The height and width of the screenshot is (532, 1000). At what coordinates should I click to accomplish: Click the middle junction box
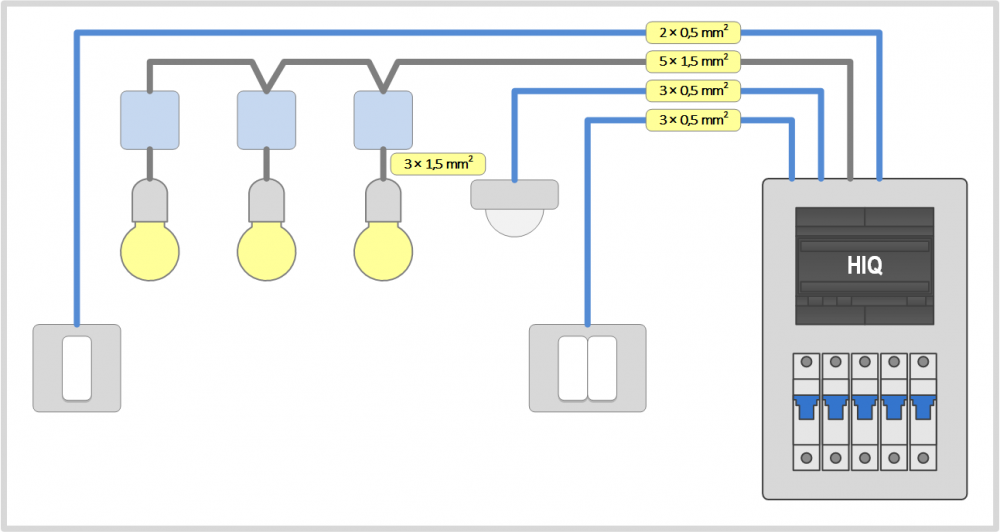click(267, 120)
